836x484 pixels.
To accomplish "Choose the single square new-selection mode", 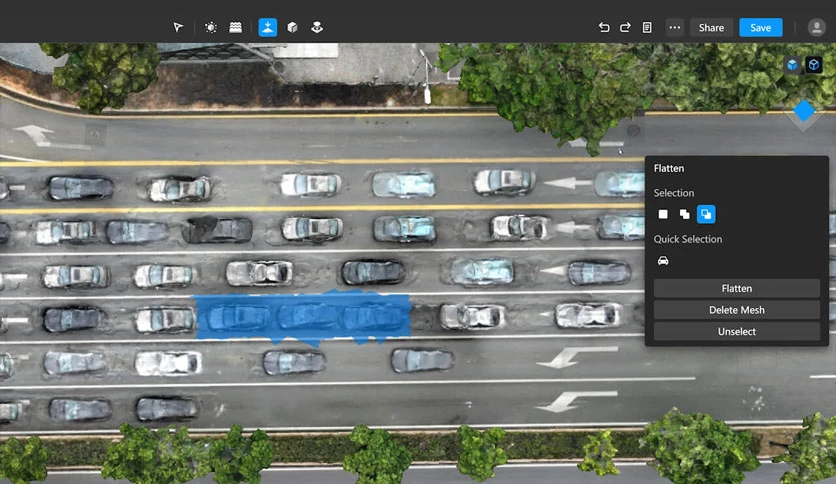I will coord(663,214).
